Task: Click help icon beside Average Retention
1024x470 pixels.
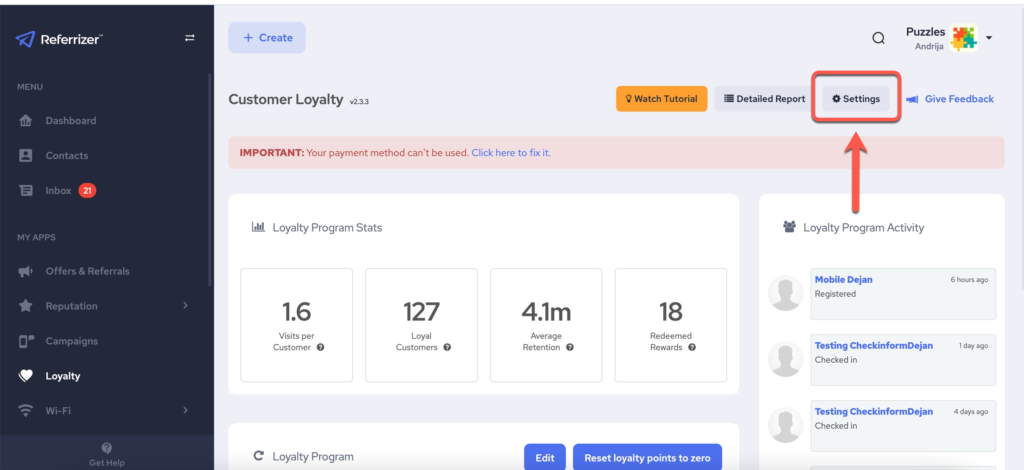Action: coord(571,347)
